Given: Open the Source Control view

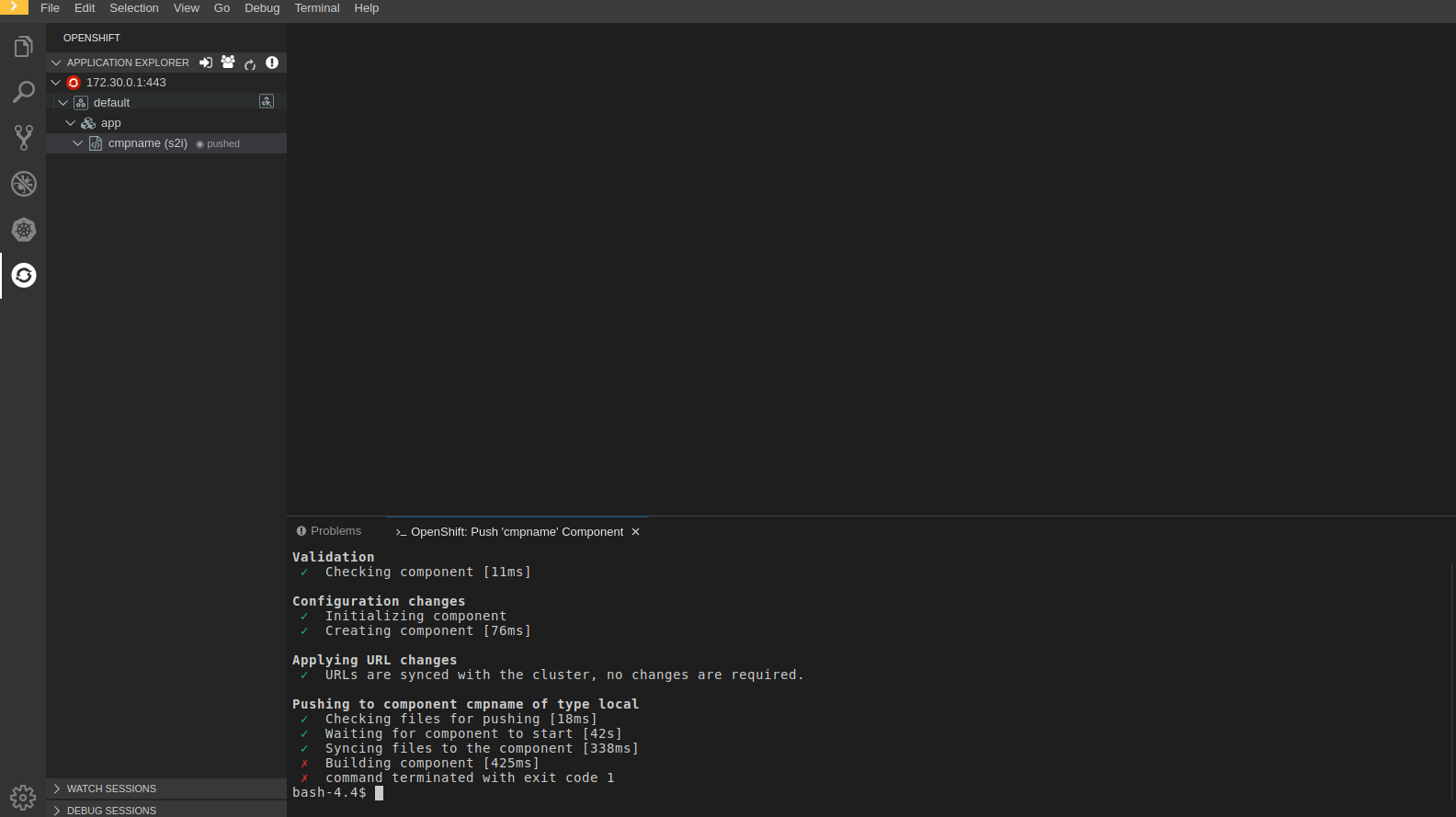Looking at the screenshot, I should pos(24,138).
